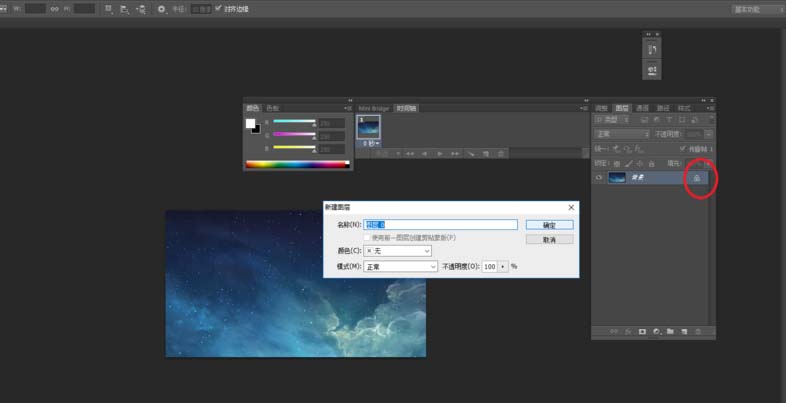Screen dimensions: 786x403
Task: Open Color dropdown in New Layer dialog
Action: click(x=398, y=251)
